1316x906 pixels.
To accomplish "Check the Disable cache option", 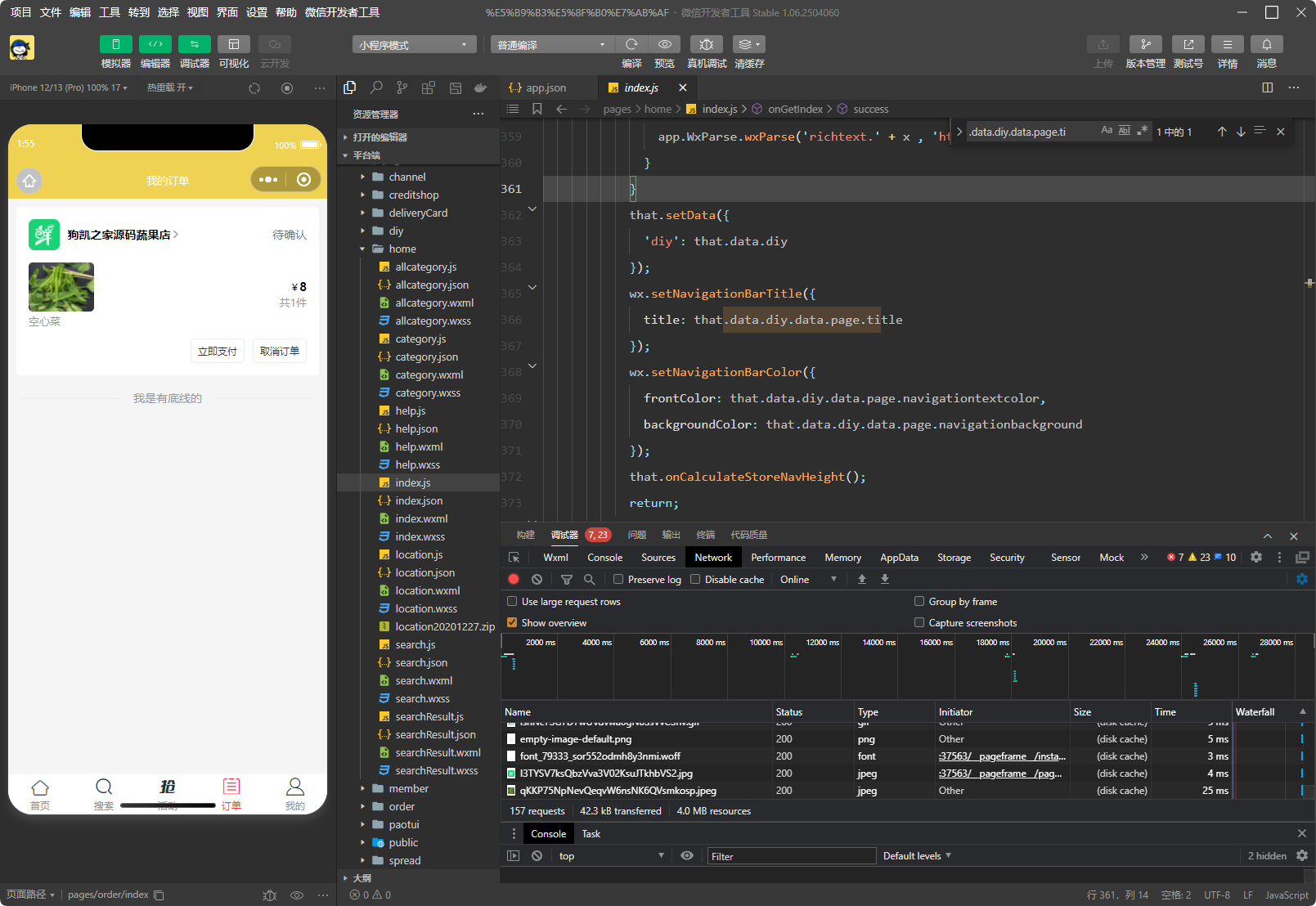I will 695,579.
